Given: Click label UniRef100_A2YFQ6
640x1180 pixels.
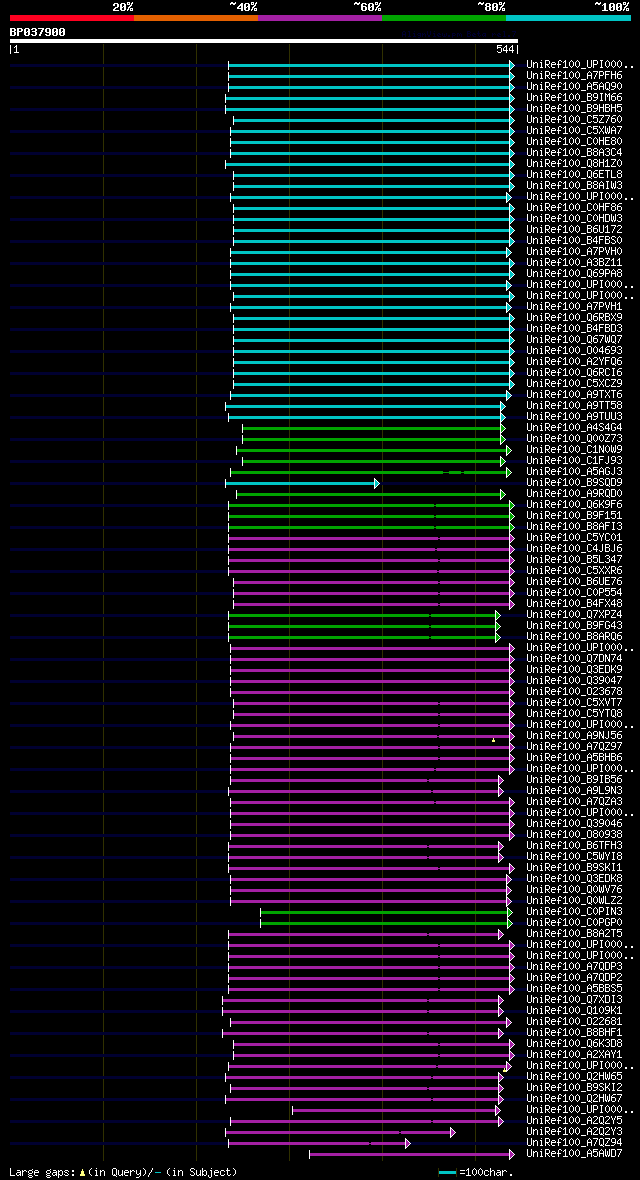Looking at the screenshot, I should pos(574,362).
